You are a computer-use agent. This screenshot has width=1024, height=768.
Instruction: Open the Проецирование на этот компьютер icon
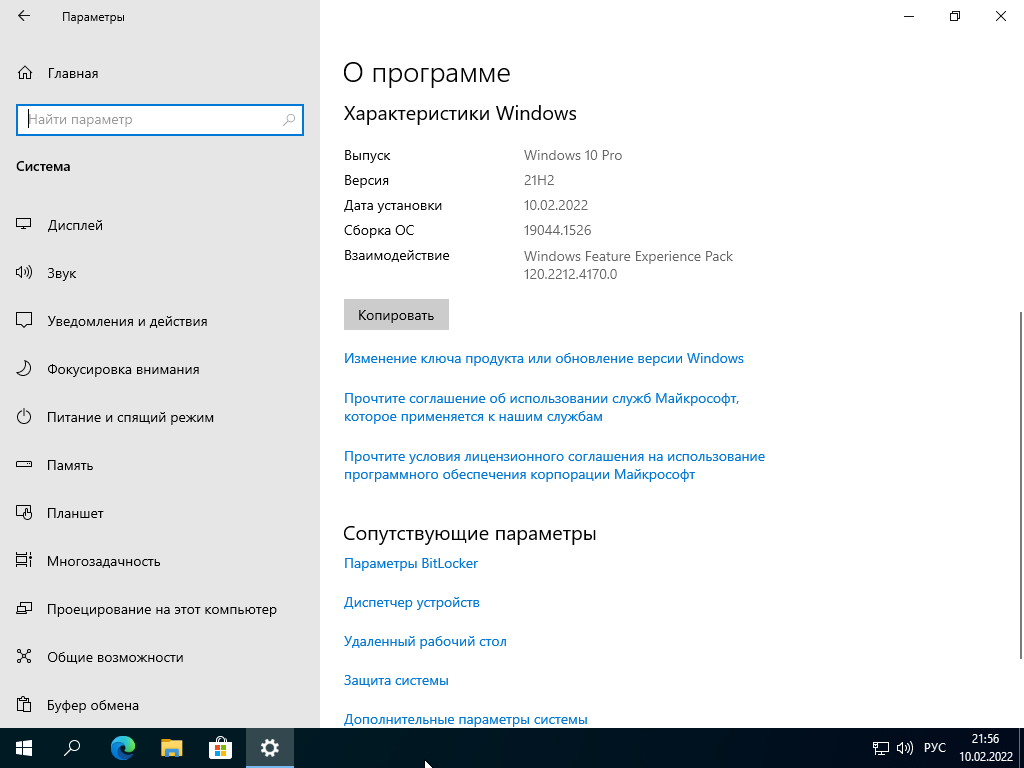24,609
